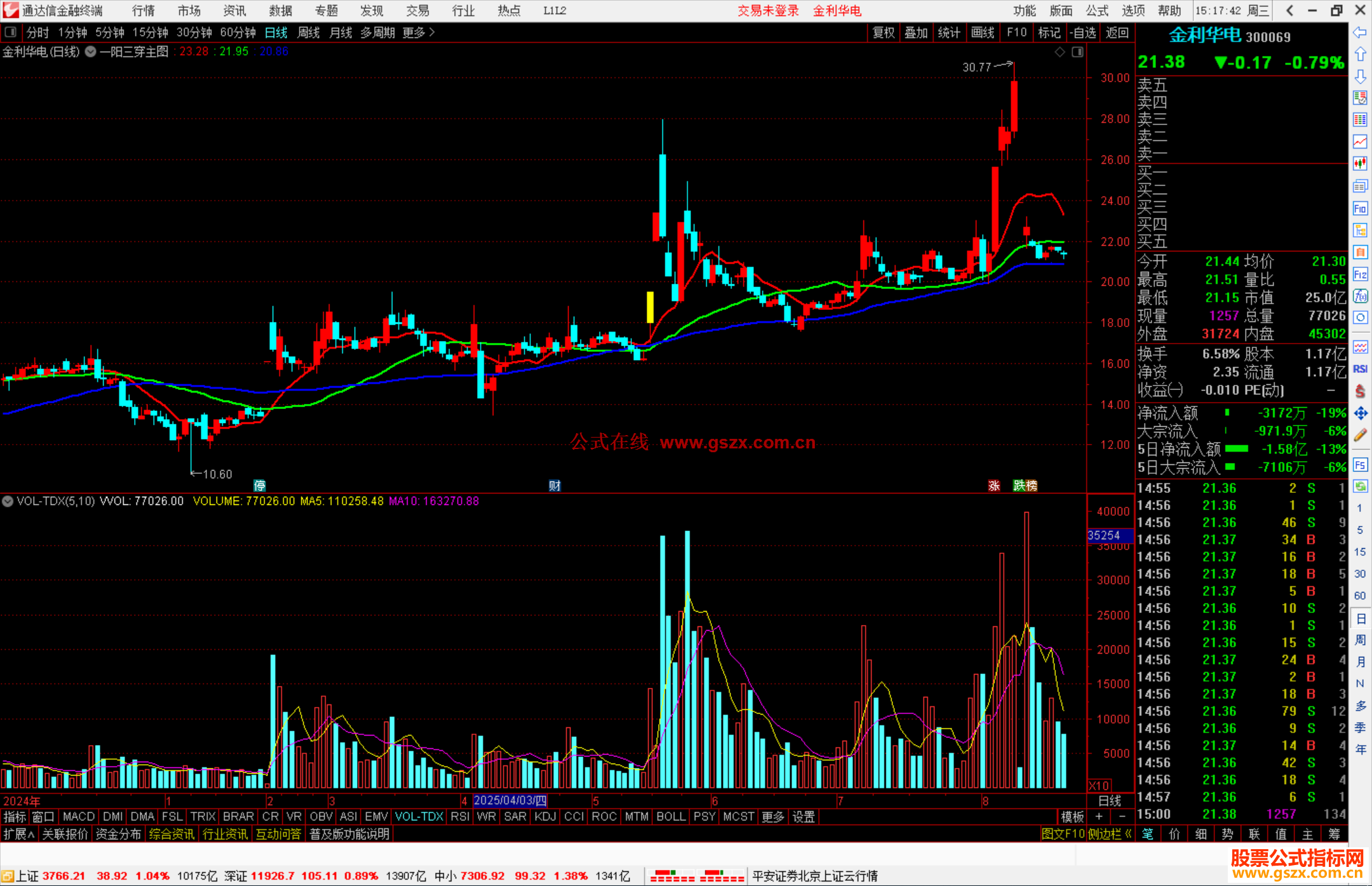The height and width of the screenshot is (886, 1372).
Task: Open the main chart indicator dropdown circle
Action: [91, 52]
